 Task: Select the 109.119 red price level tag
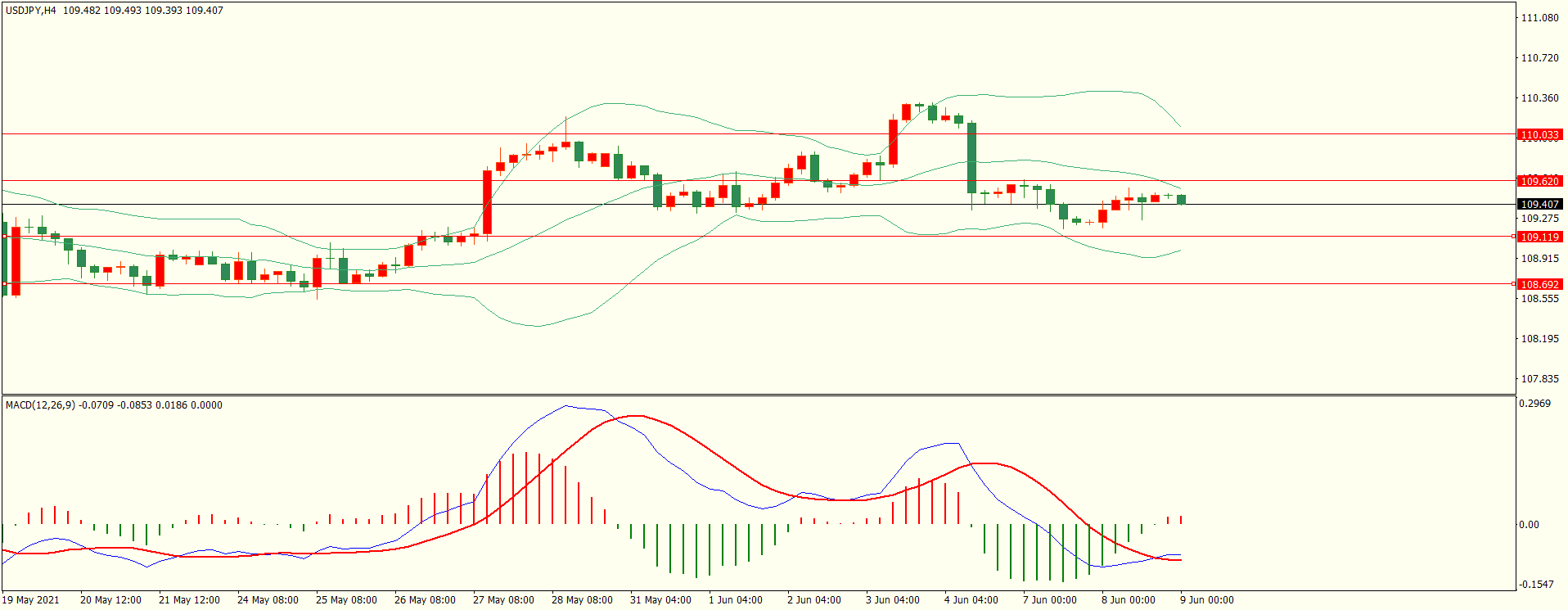pyautogui.click(x=1539, y=237)
